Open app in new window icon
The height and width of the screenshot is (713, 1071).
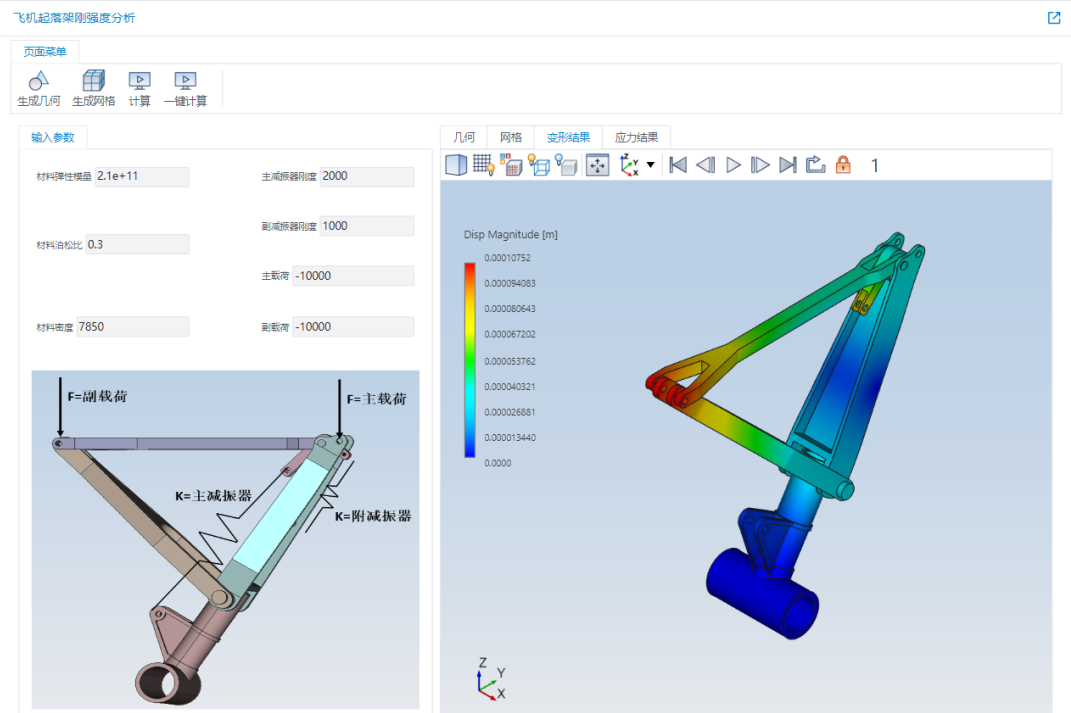coord(1054,18)
